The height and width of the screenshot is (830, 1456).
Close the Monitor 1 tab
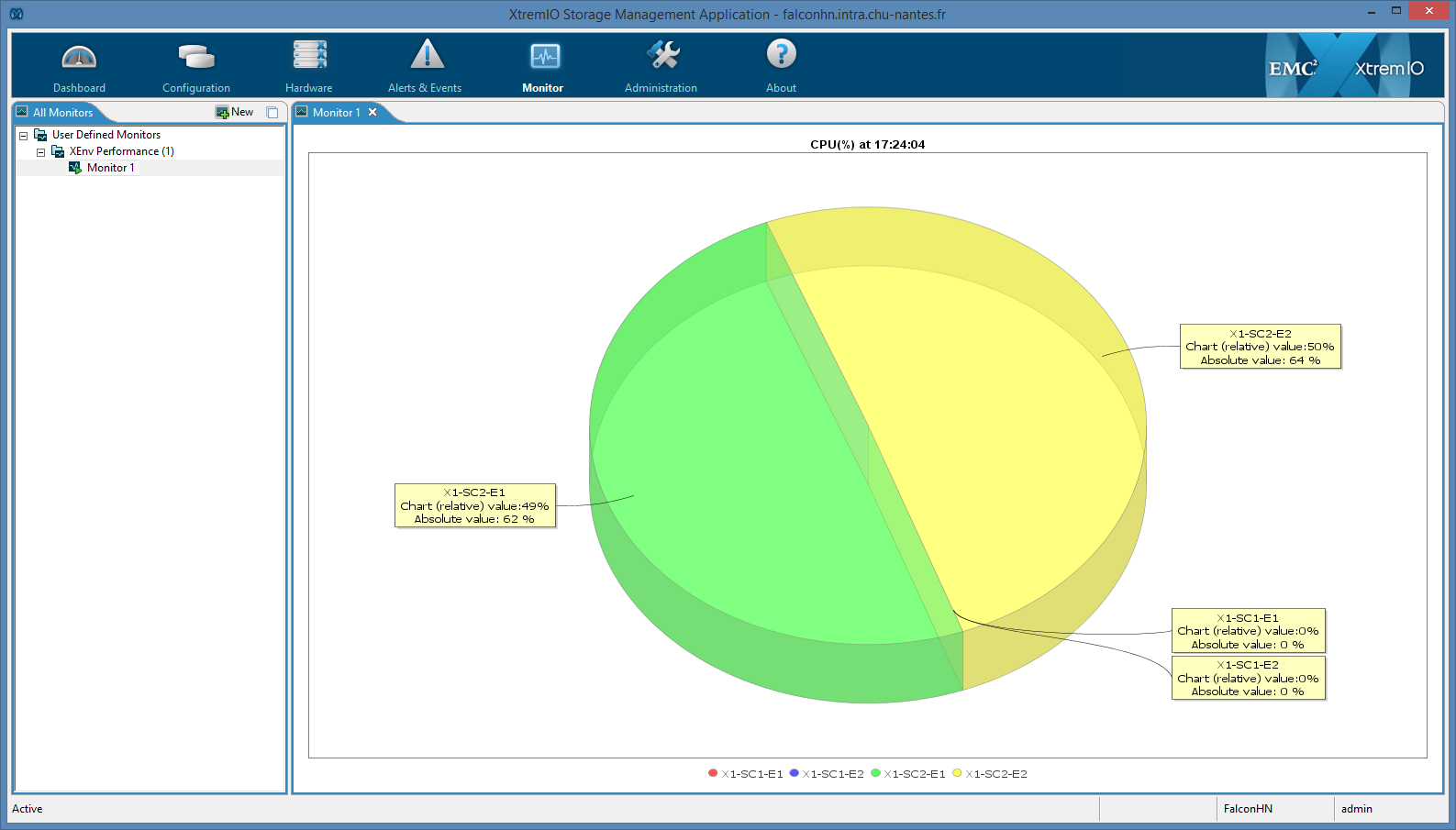tap(372, 112)
